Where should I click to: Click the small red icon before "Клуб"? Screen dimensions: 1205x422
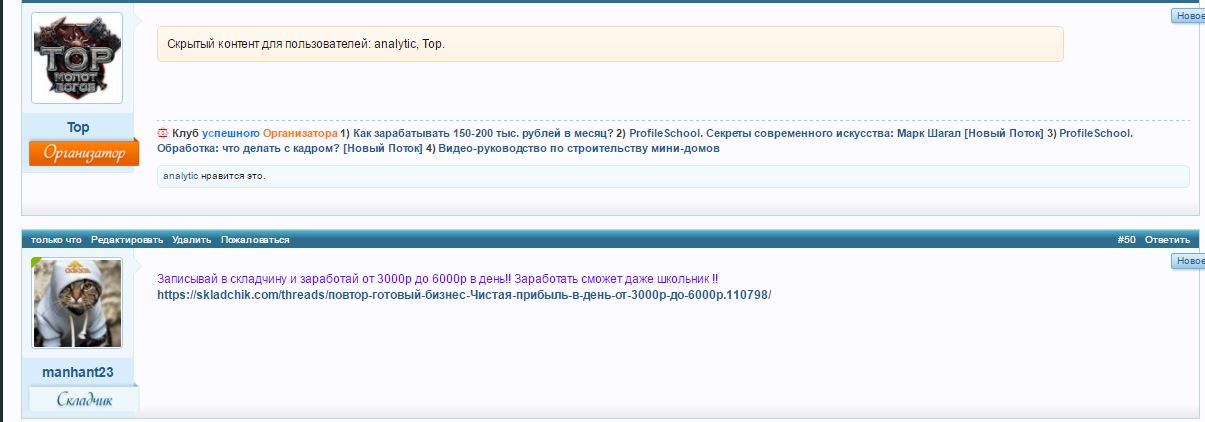[163, 133]
